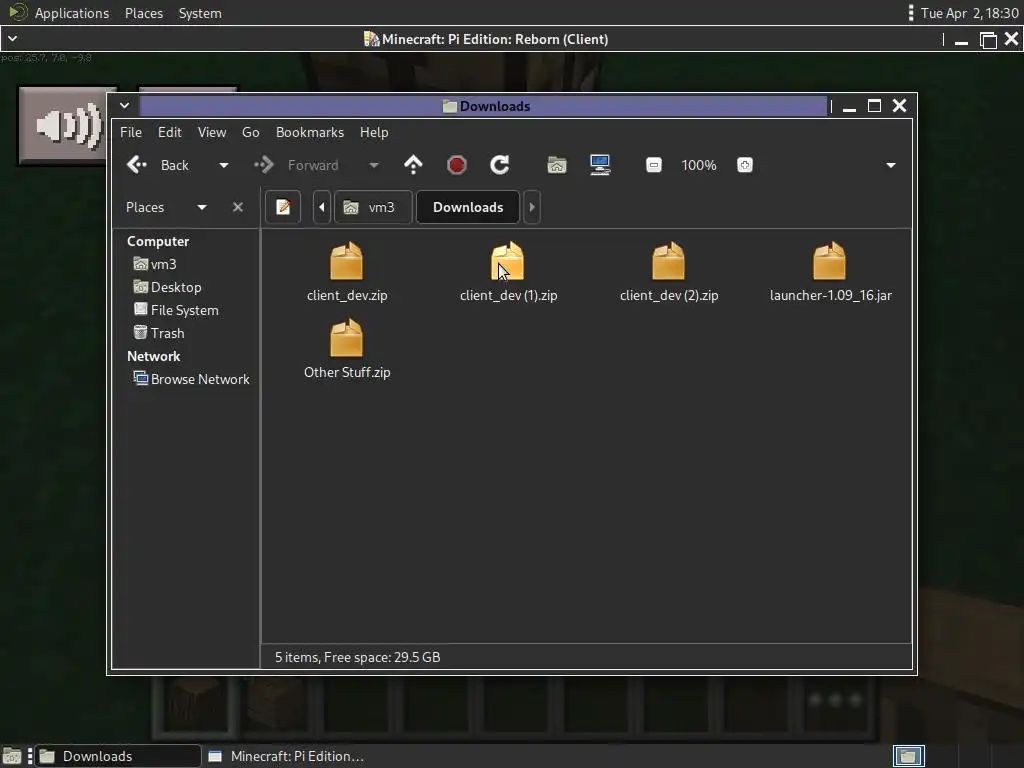1024x768 pixels.
Task: Open the Edit menu
Action: tap(169, 132)
